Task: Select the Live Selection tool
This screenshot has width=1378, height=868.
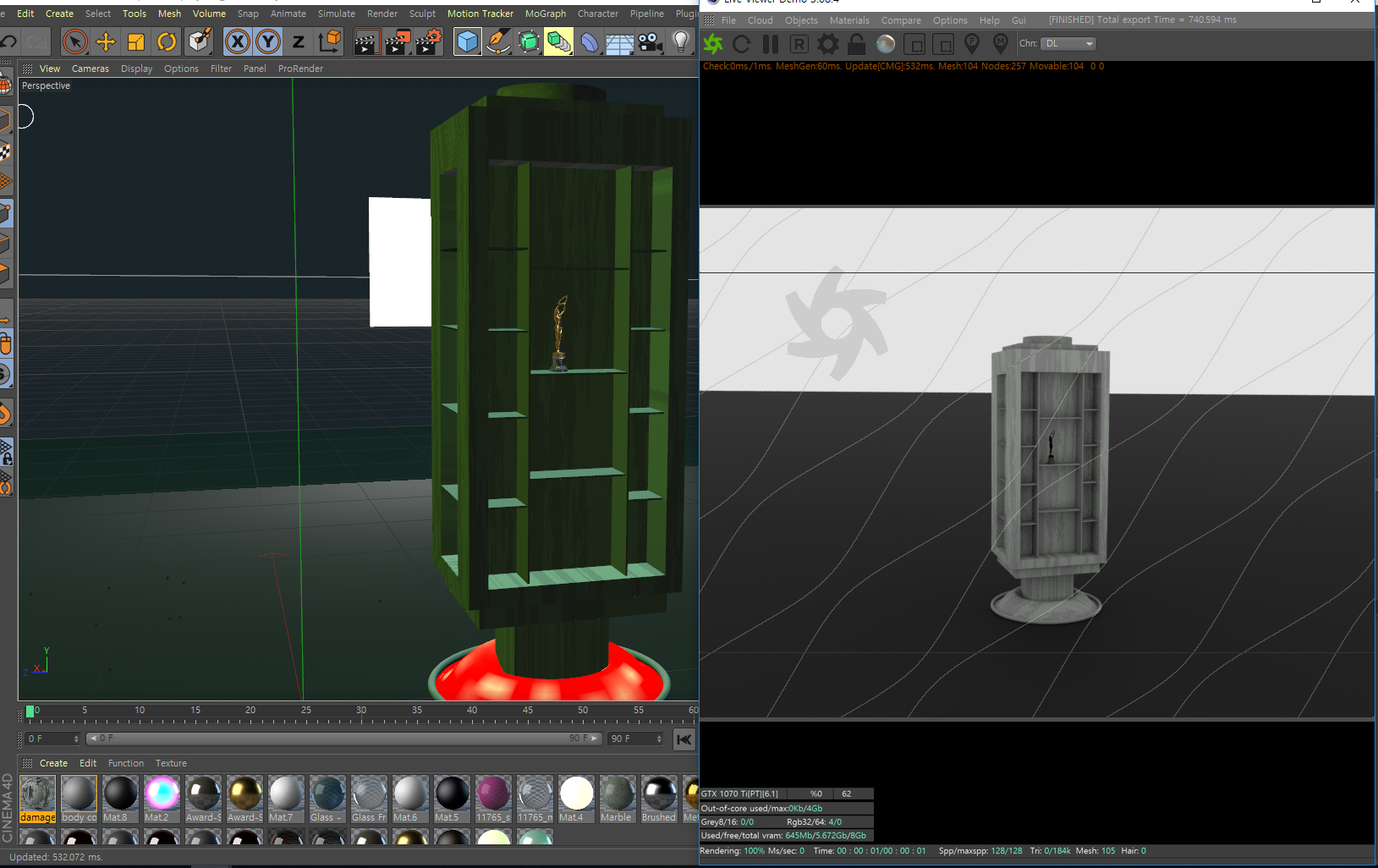Action: click(75, 41)
